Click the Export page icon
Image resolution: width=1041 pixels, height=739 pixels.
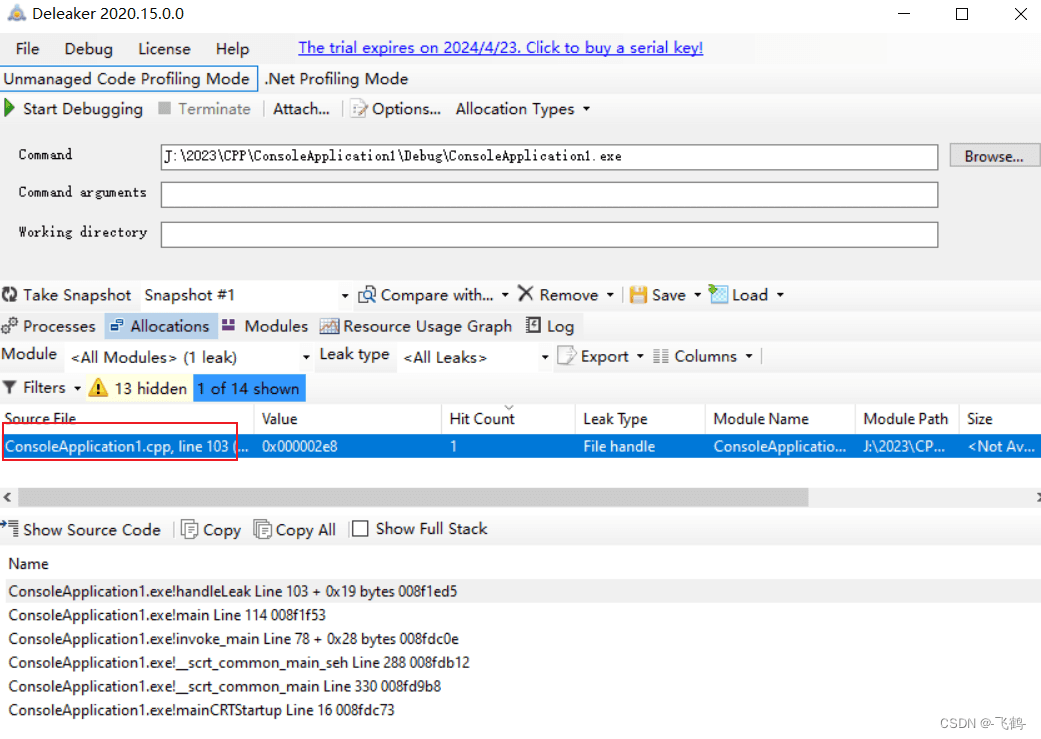(x=566, y=356)
